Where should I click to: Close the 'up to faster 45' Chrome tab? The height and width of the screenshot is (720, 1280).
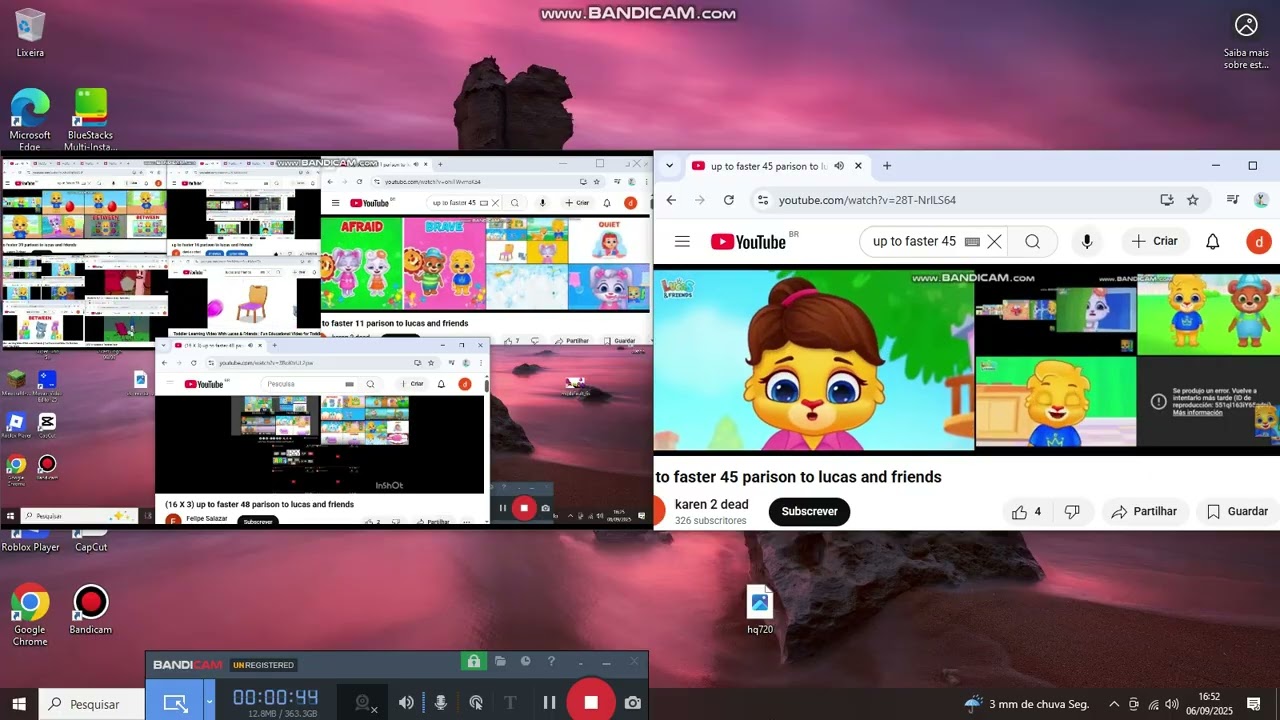858,166
